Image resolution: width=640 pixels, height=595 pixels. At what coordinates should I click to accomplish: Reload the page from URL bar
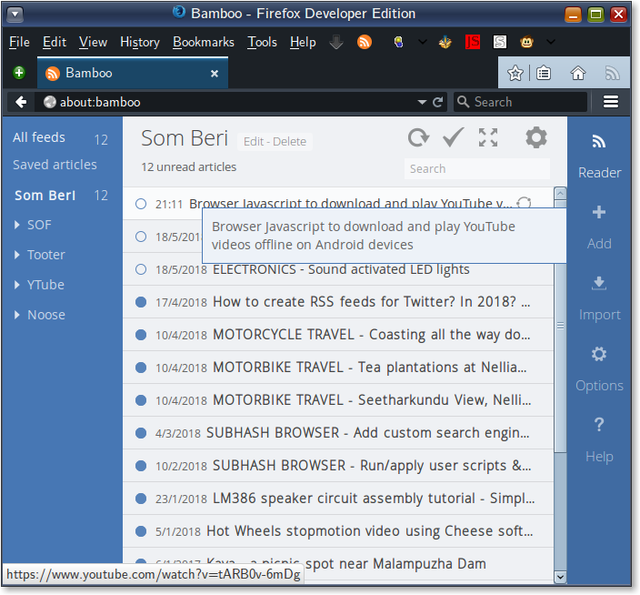pos(438,102)
